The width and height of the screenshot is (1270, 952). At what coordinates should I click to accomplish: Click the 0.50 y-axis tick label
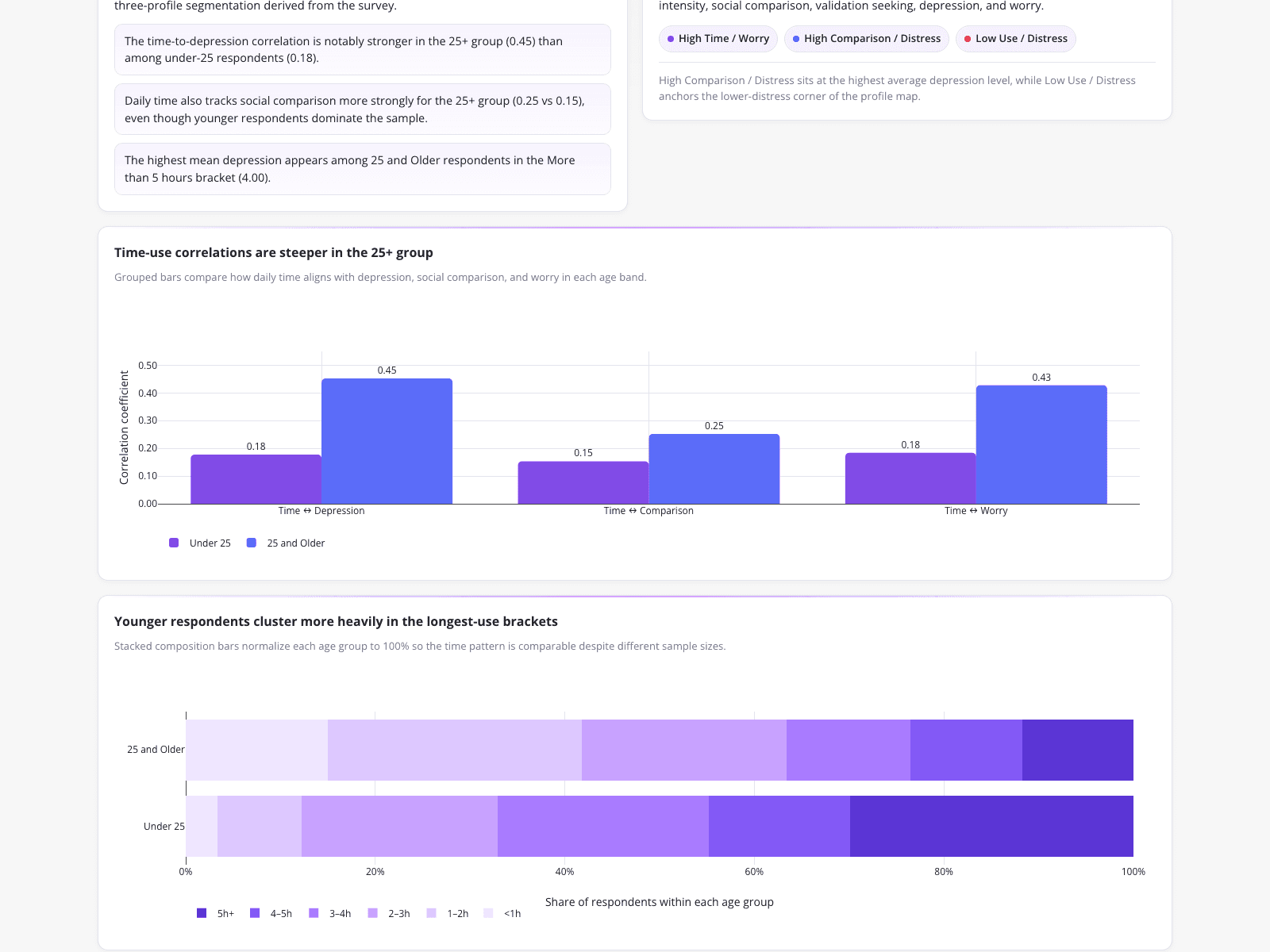(x=148, y=366)
